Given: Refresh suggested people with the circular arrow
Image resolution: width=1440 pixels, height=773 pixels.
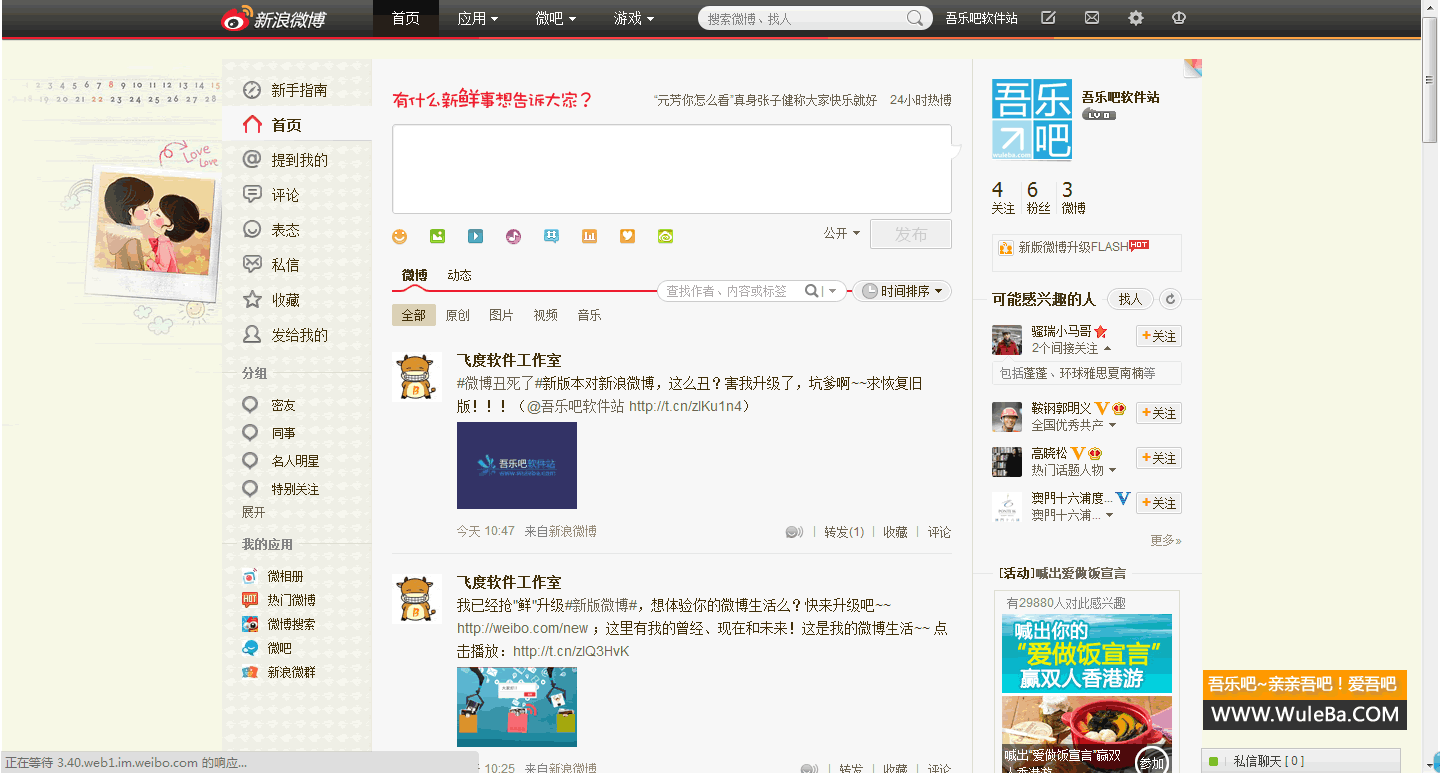Looking at the screenshot, I should (x=1171, y=299).
